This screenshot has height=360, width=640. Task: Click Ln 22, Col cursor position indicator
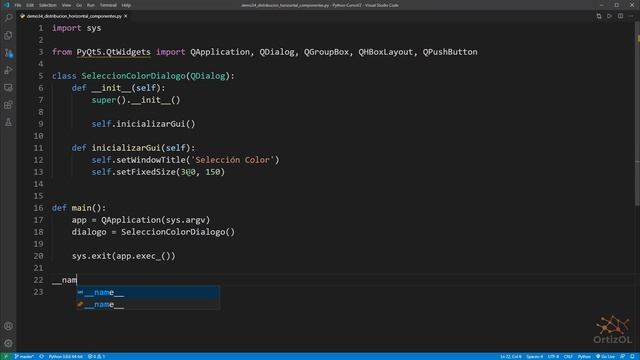point(511,356)
